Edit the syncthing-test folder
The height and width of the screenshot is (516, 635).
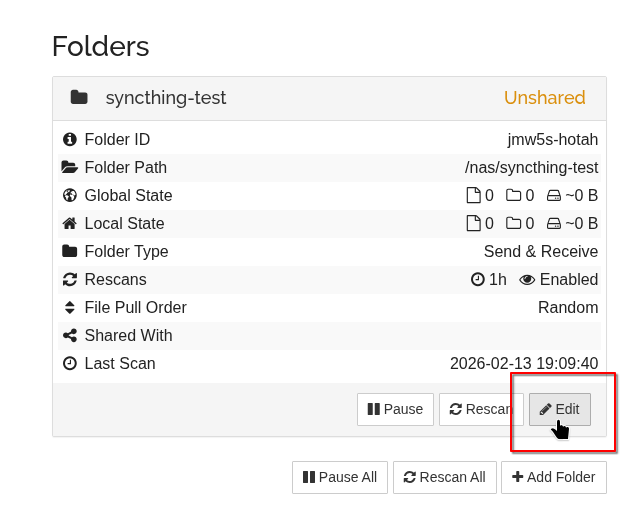[x=560, y=409]
